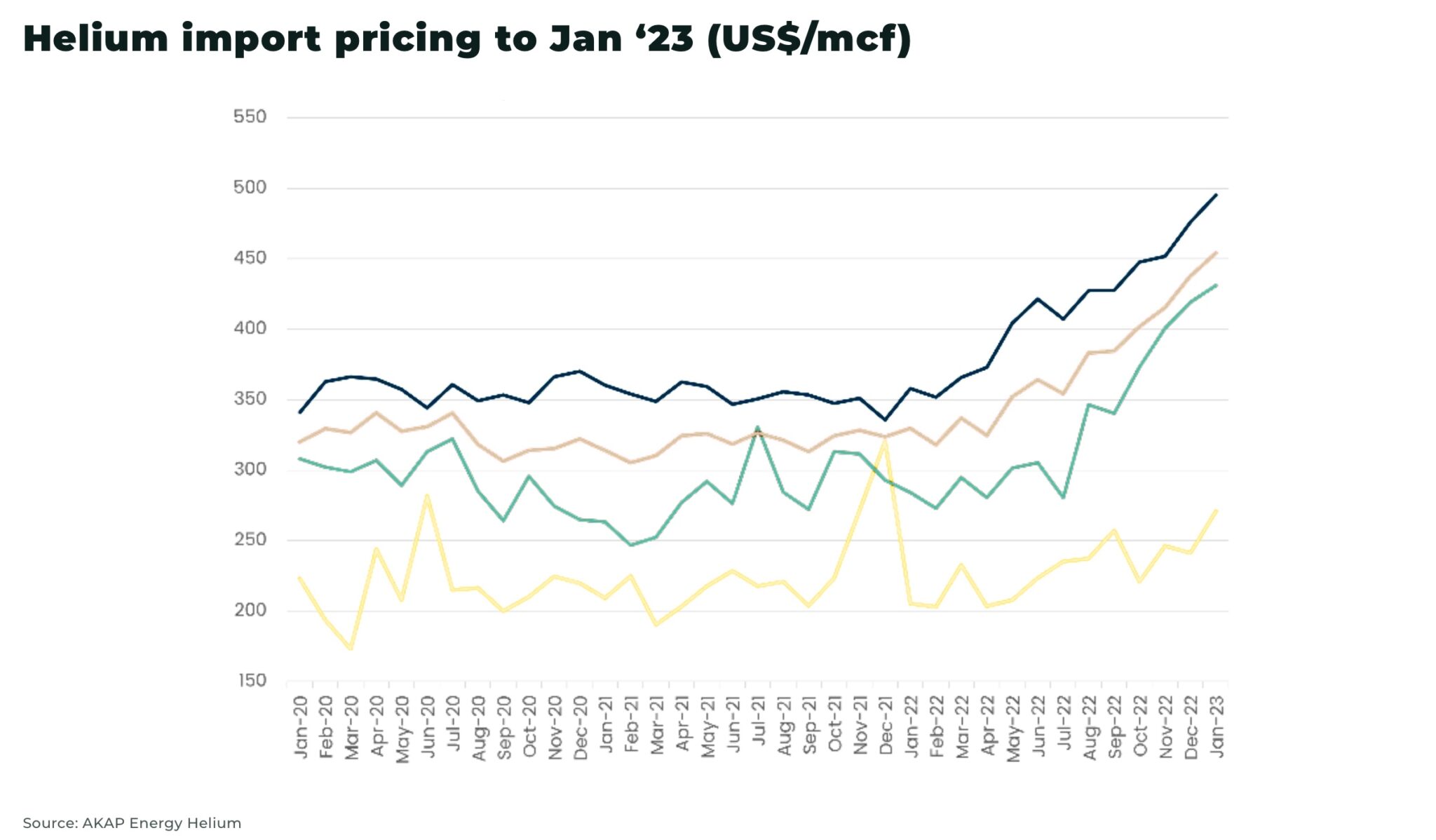
Task: Click the 'Source: AKAP Energy Helium' text
Action: point(132,823)
